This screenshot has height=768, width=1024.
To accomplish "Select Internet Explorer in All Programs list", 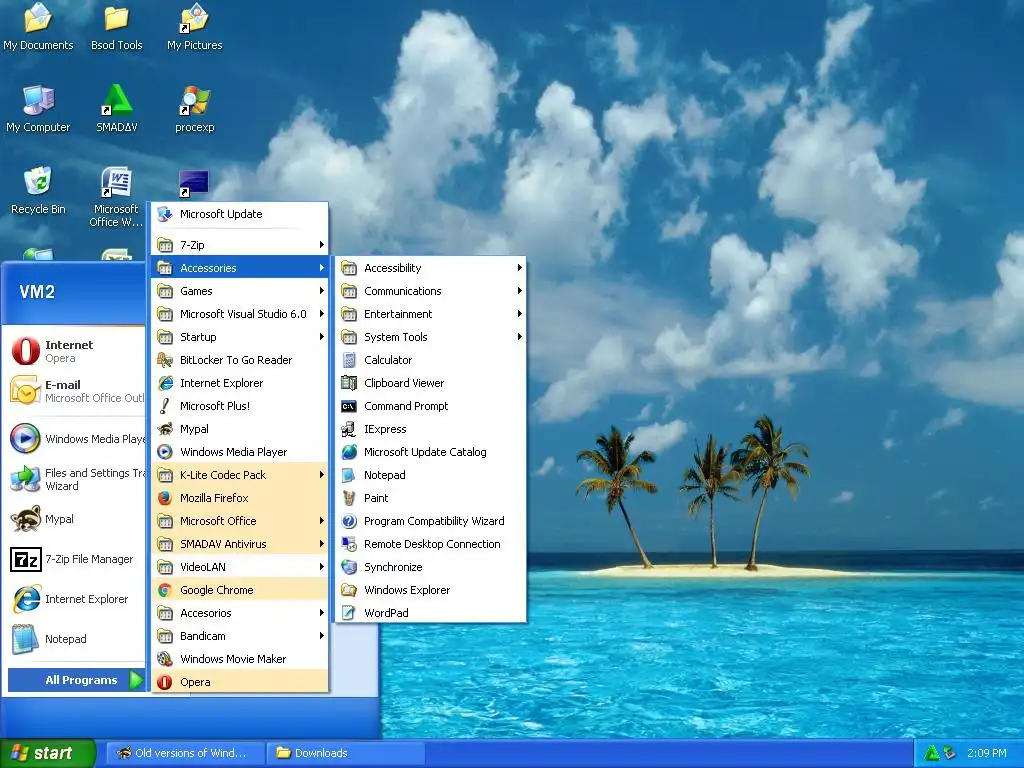I will pos(240,383).
